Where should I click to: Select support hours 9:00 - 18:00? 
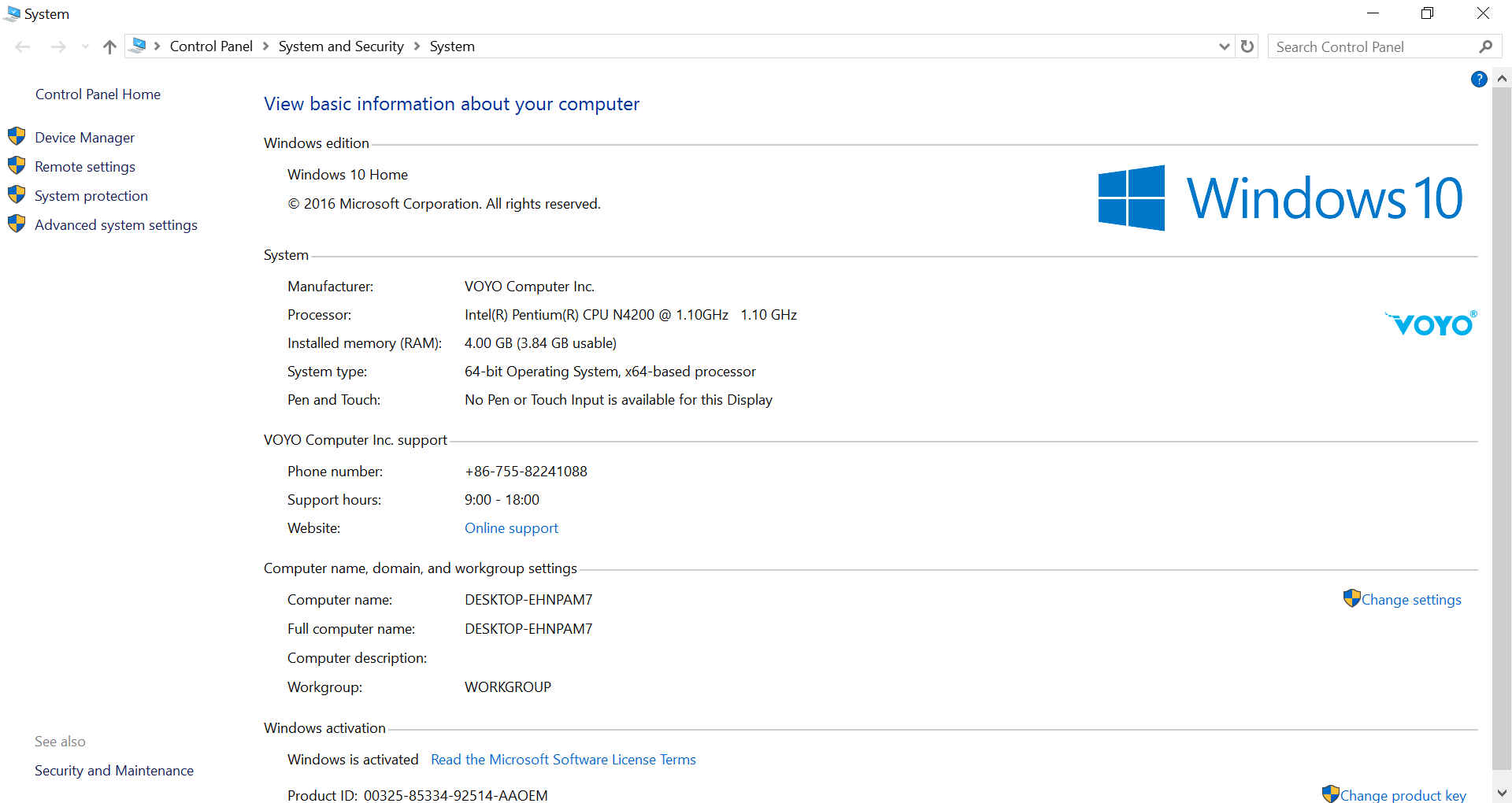click(502, 500)
